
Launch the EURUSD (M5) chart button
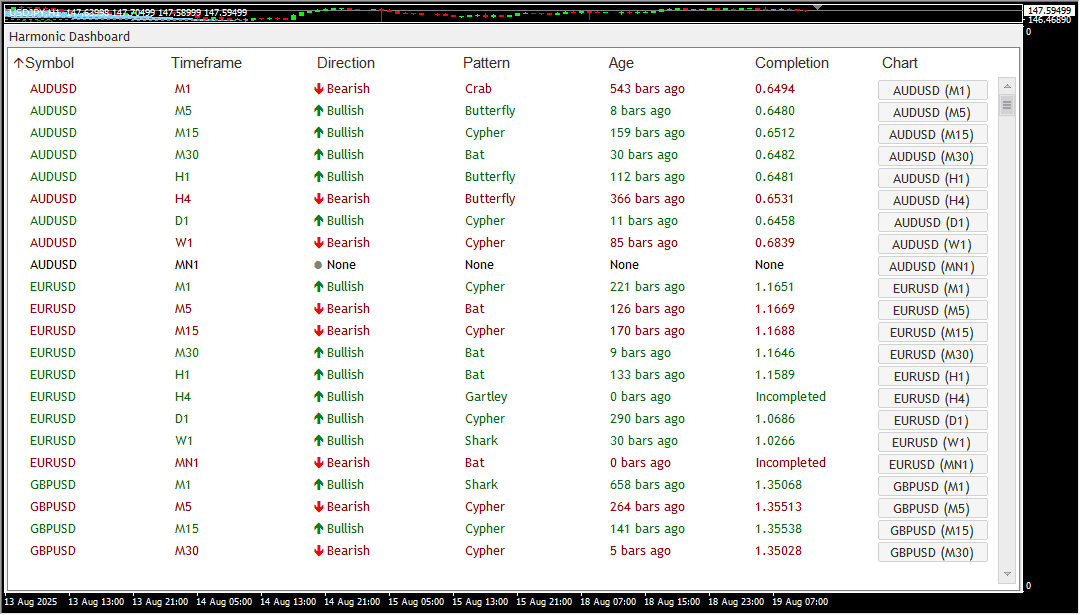point(933,311)
